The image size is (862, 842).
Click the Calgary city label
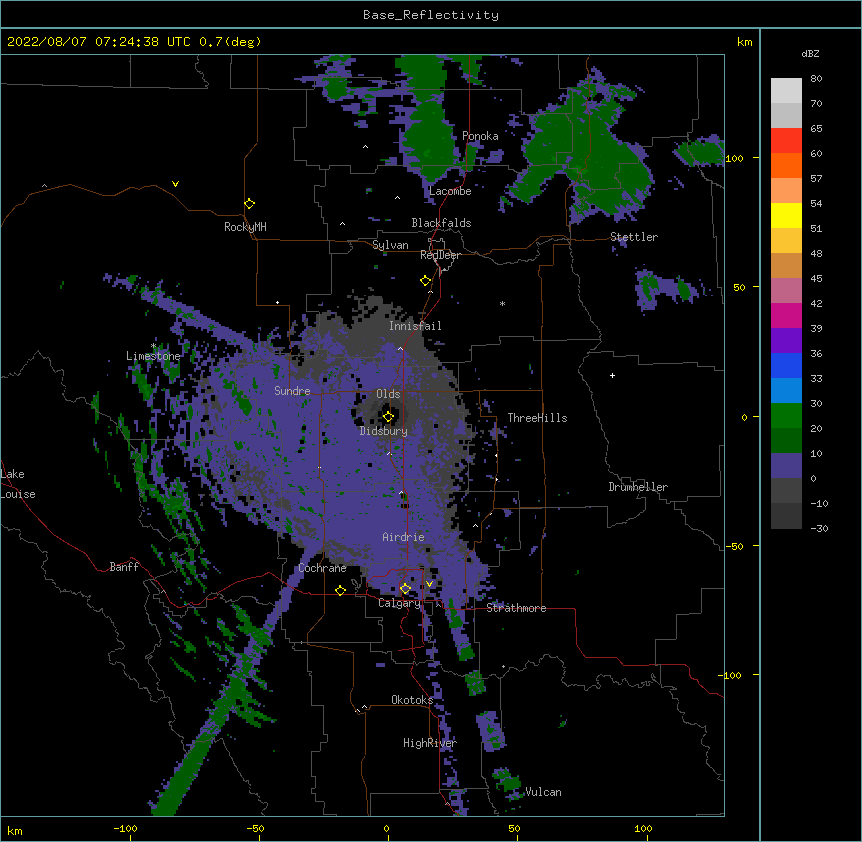[399, 603]
